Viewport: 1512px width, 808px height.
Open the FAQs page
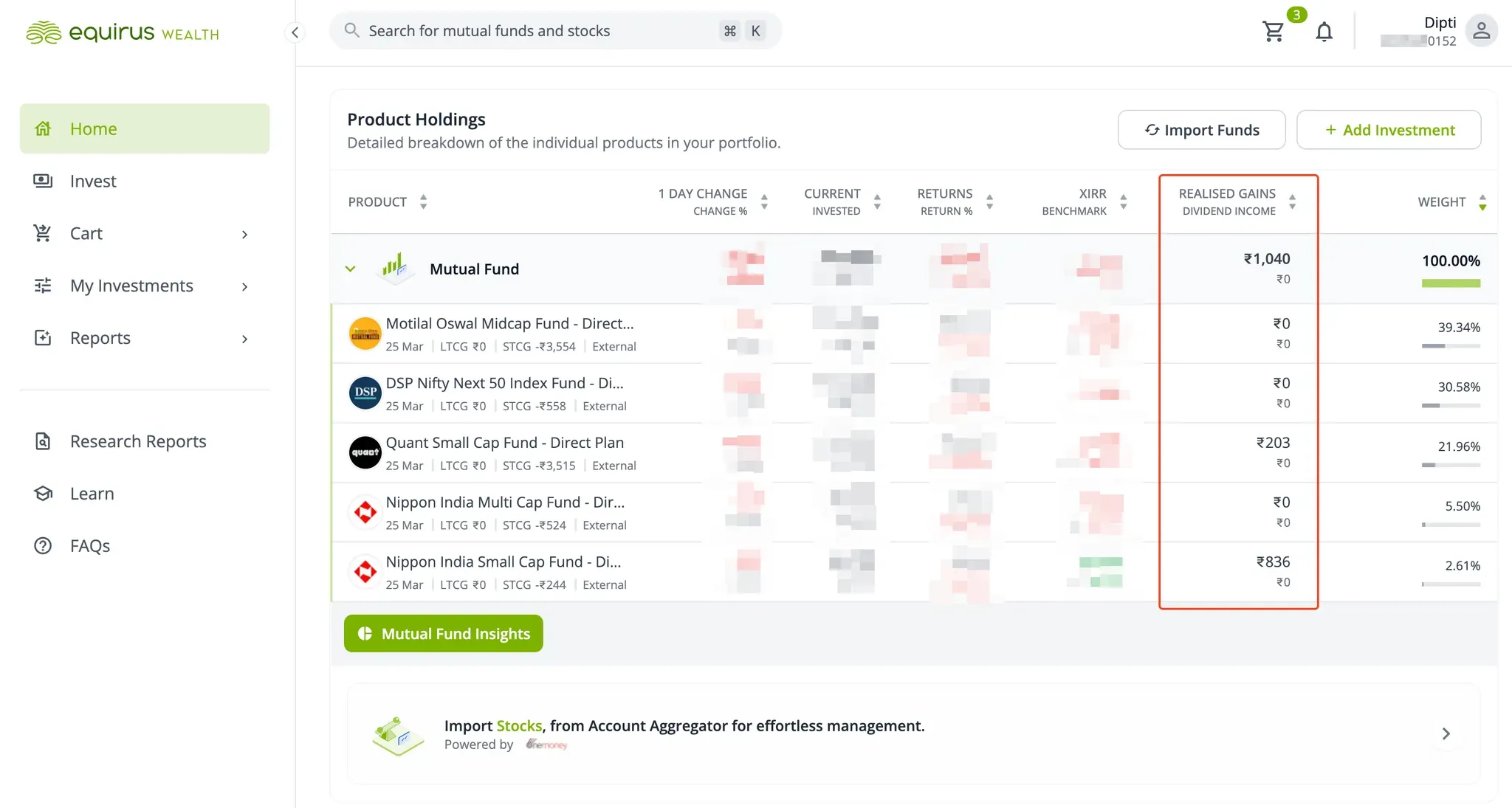(145, 546)
